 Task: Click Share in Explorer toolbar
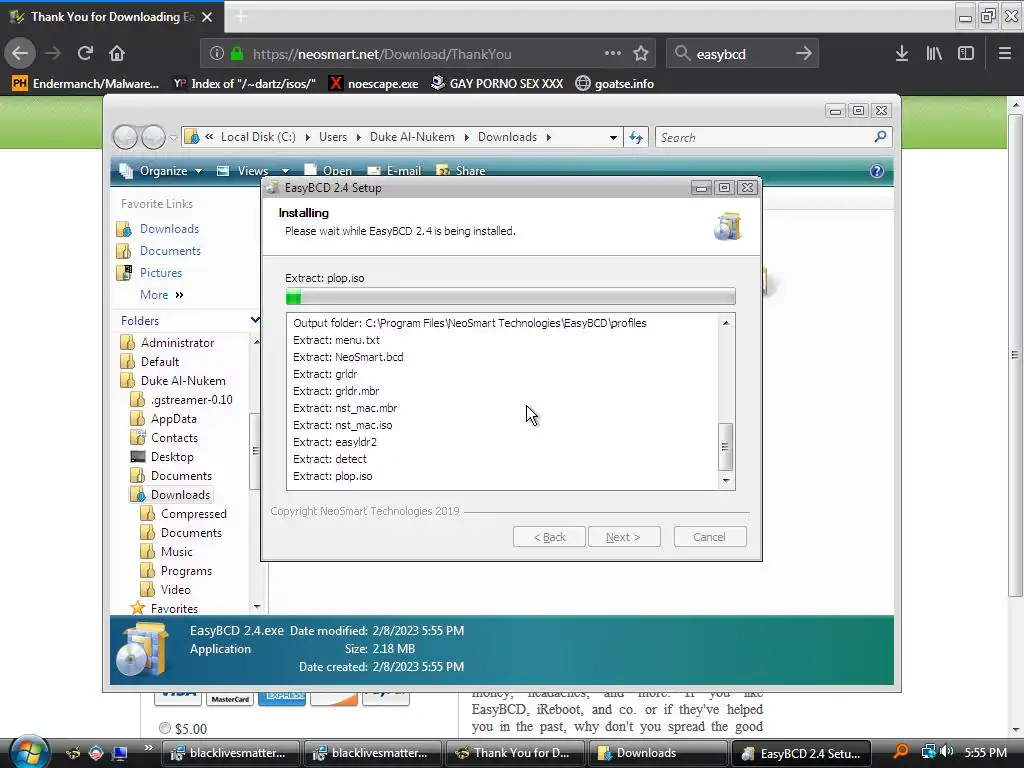tap(461, 171)
